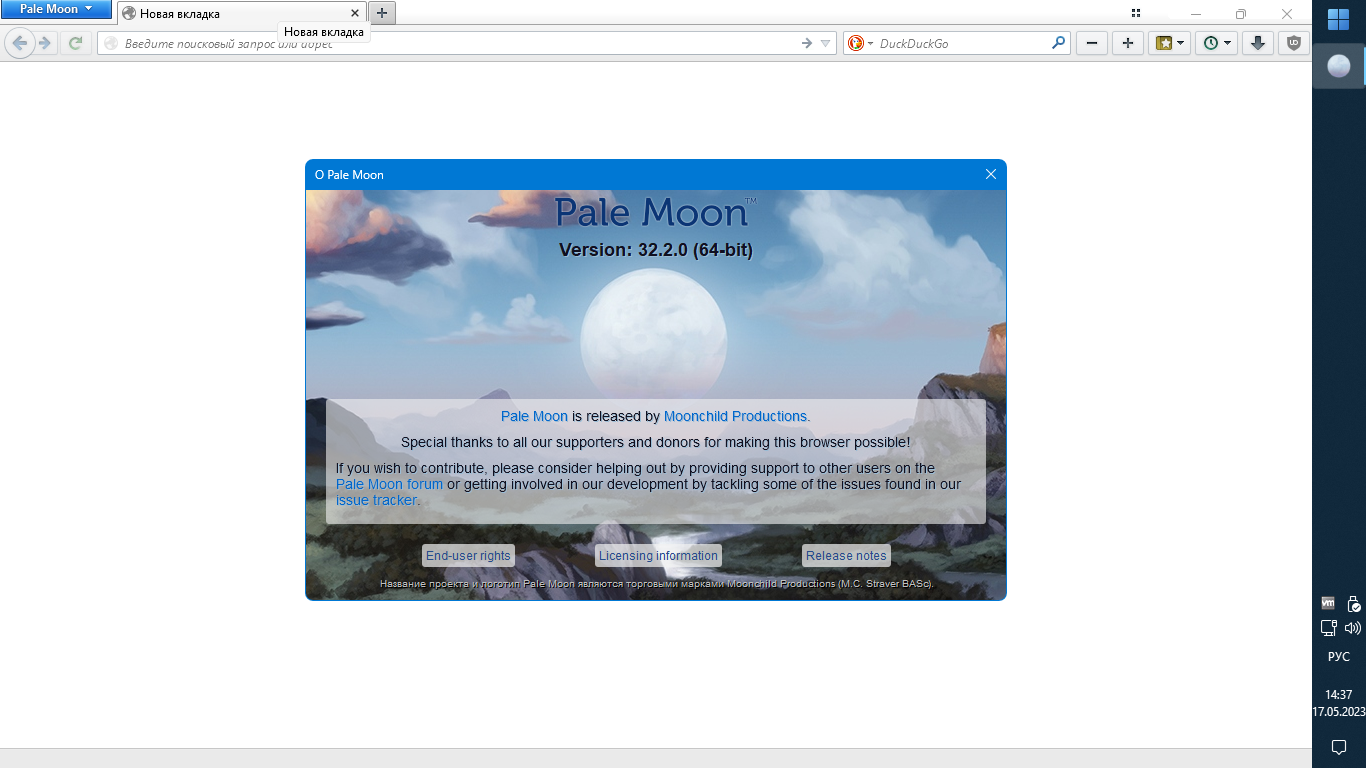Reload the current page
Viewport: 1366px width, 768px height.
(75, 43)
